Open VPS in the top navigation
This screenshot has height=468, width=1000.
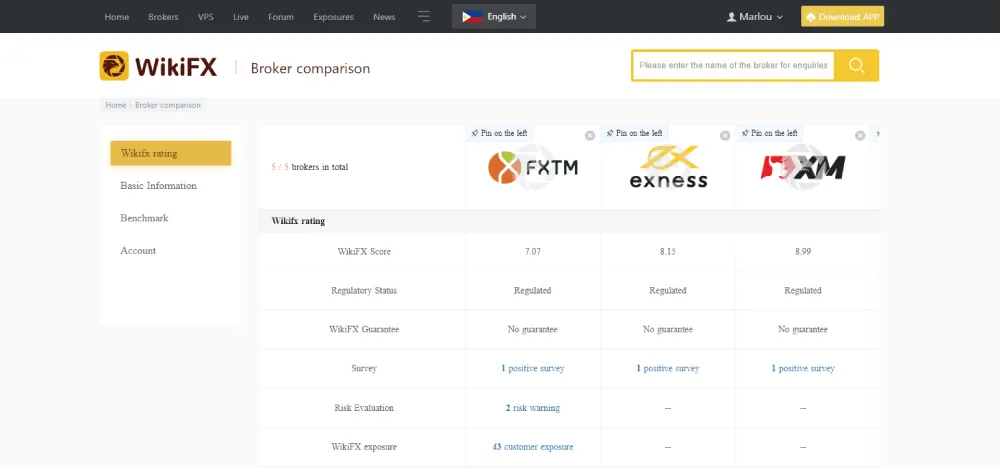click(206, 17)
